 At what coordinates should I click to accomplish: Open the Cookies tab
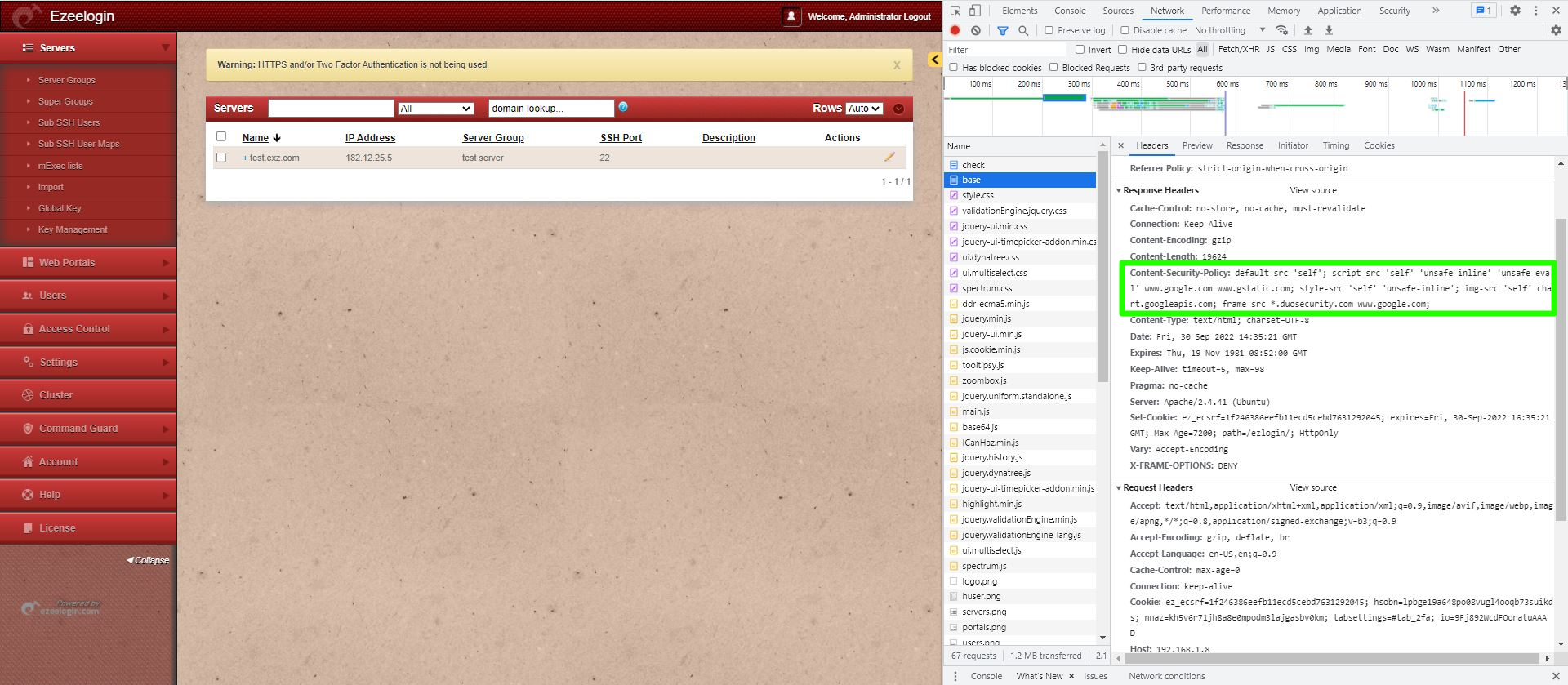[x=1379, y=145]
